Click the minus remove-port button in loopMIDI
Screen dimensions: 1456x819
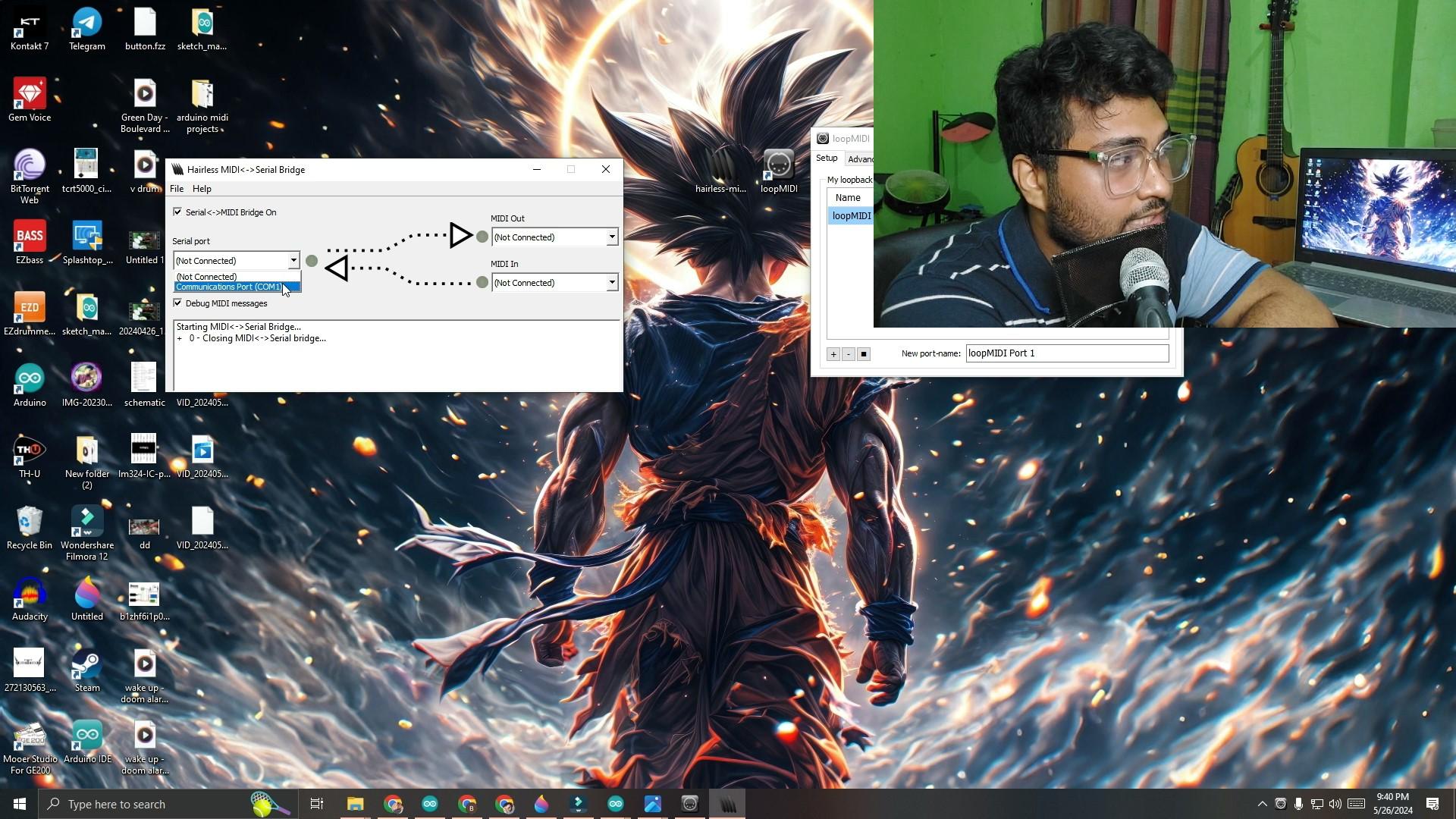click(x=849, y=354)
